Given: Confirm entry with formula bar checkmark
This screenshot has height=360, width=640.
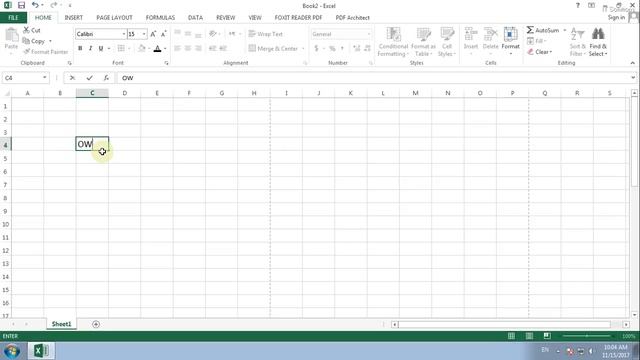Looking at the screenshot, I should (x=89, y=78).
